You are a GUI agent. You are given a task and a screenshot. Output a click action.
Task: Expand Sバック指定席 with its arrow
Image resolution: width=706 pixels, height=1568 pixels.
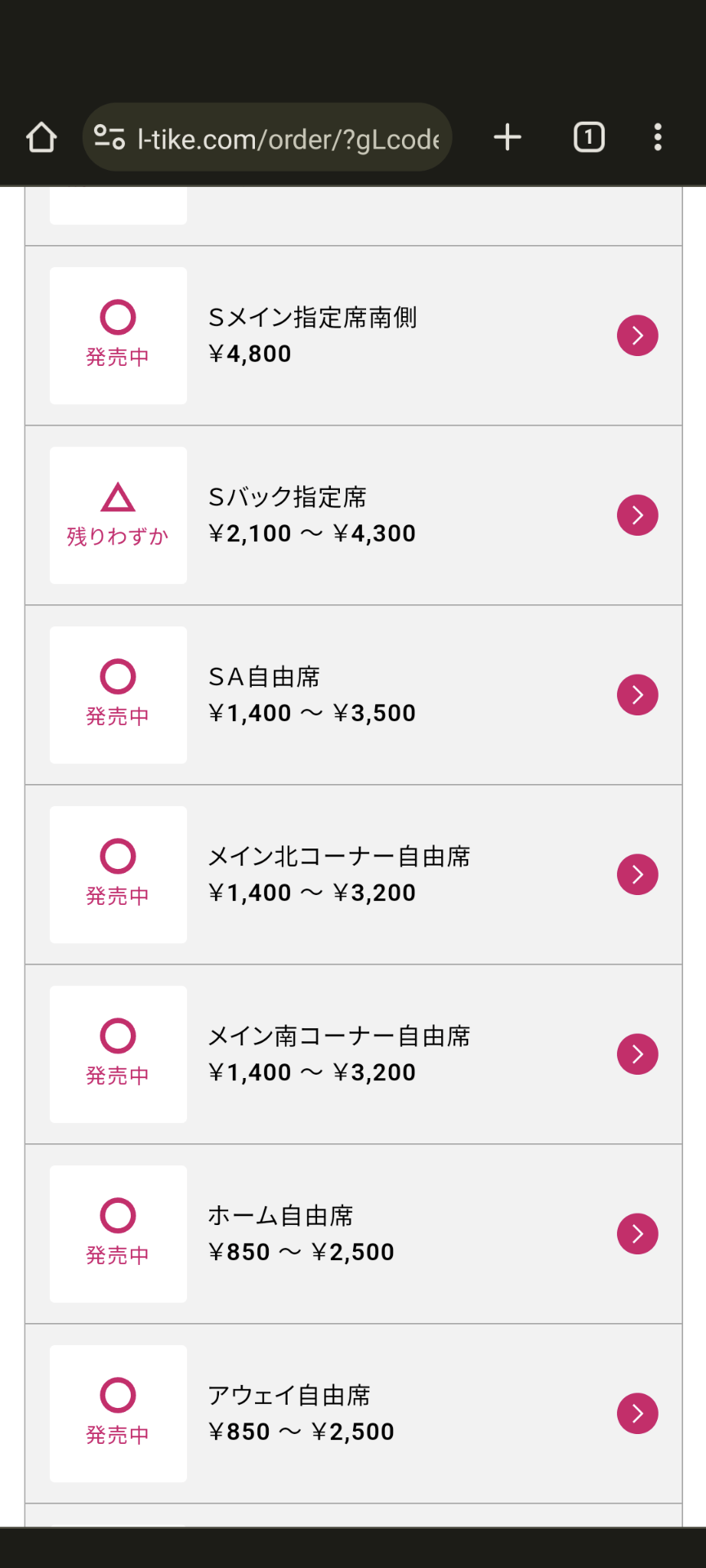click(637, 515)
